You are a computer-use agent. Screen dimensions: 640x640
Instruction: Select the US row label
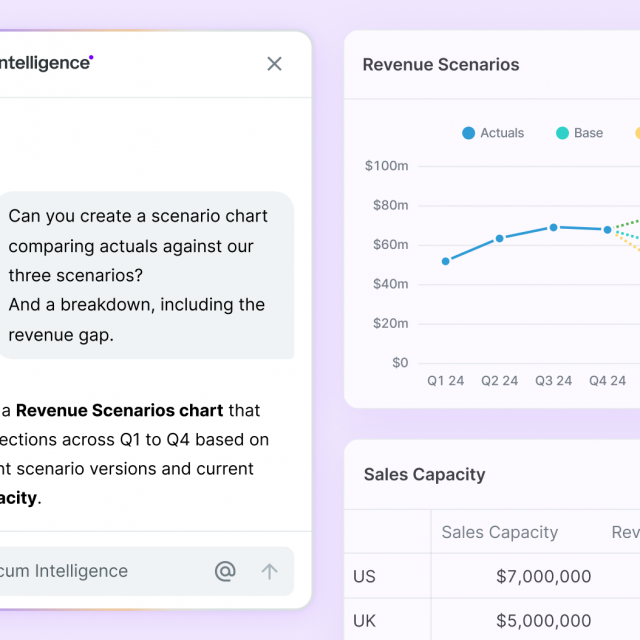[x=364, y=576]
